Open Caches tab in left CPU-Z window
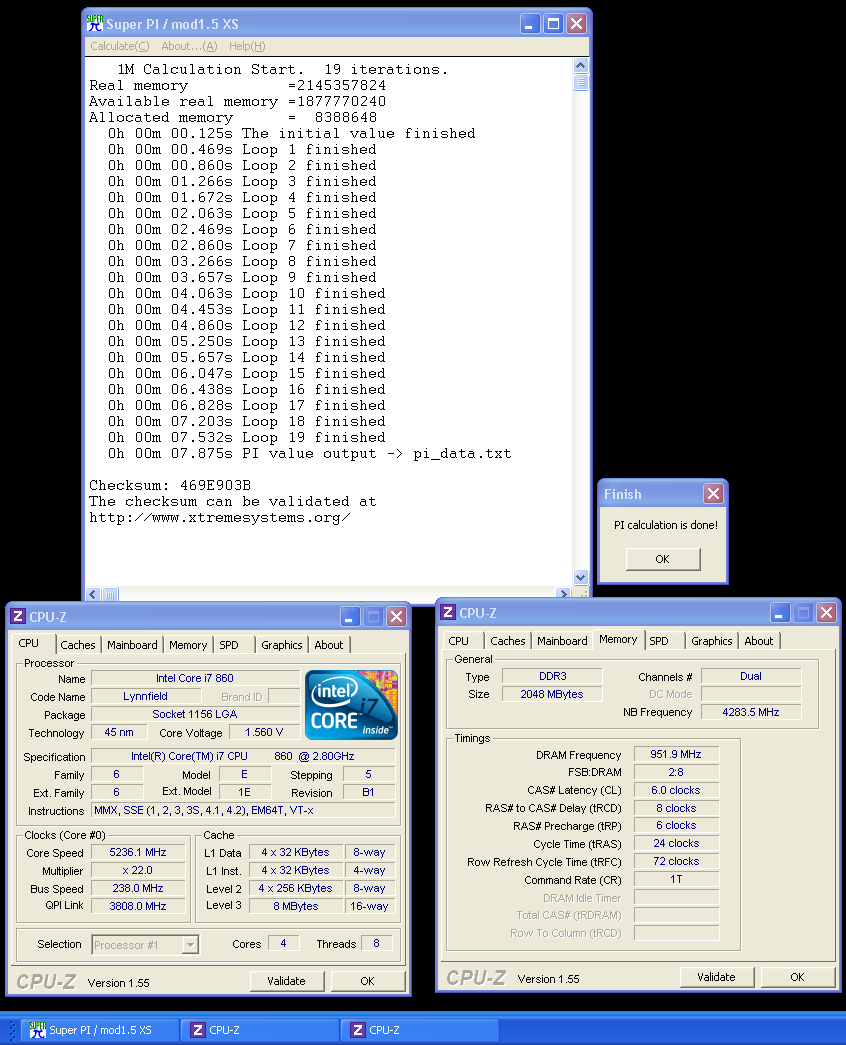This screenshot has width=846, height=1045. [x=78, y=645]
